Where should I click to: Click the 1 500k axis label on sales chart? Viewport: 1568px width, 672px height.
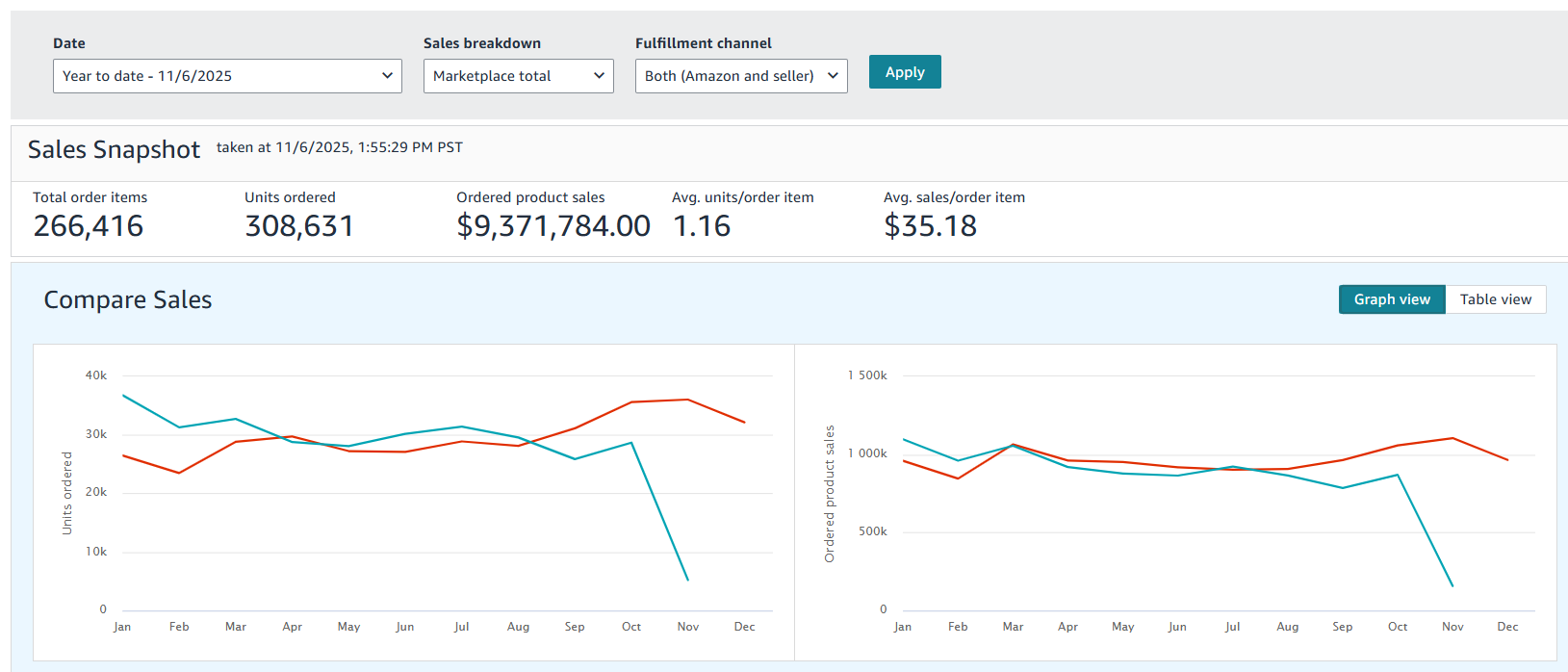[867, 375]
